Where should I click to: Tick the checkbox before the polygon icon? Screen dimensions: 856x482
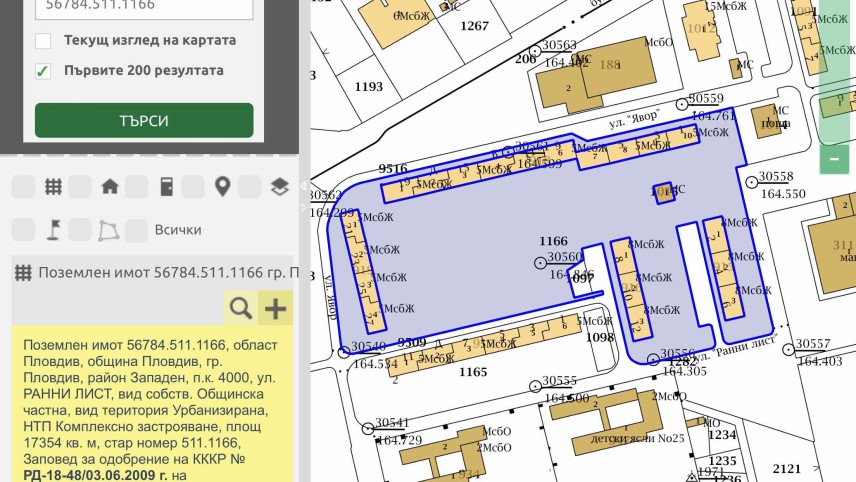(x=80, y=230)
